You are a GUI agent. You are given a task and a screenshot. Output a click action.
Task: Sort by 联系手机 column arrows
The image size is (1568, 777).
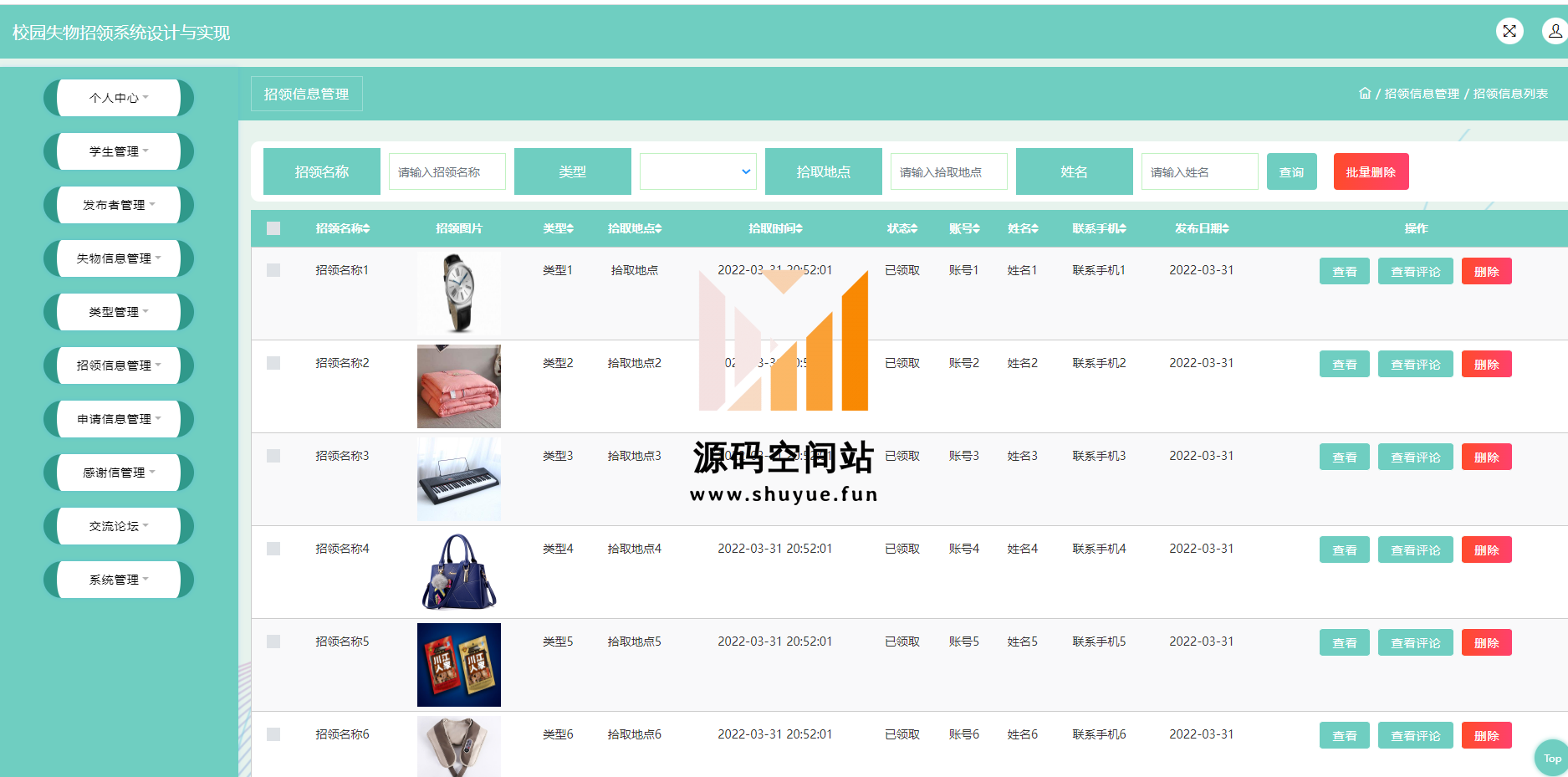tap(1123, 228)
